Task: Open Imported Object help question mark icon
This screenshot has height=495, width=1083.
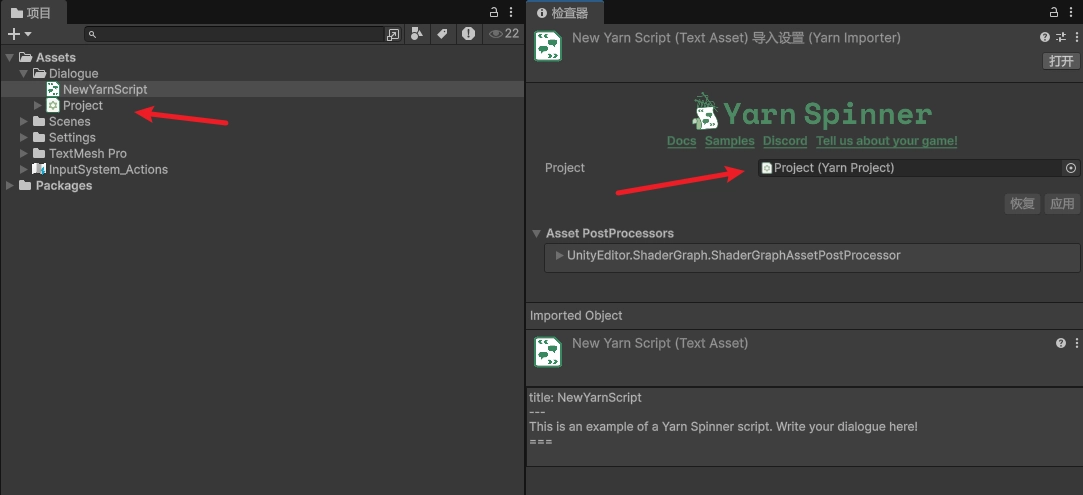Action: click(1061, 343)
